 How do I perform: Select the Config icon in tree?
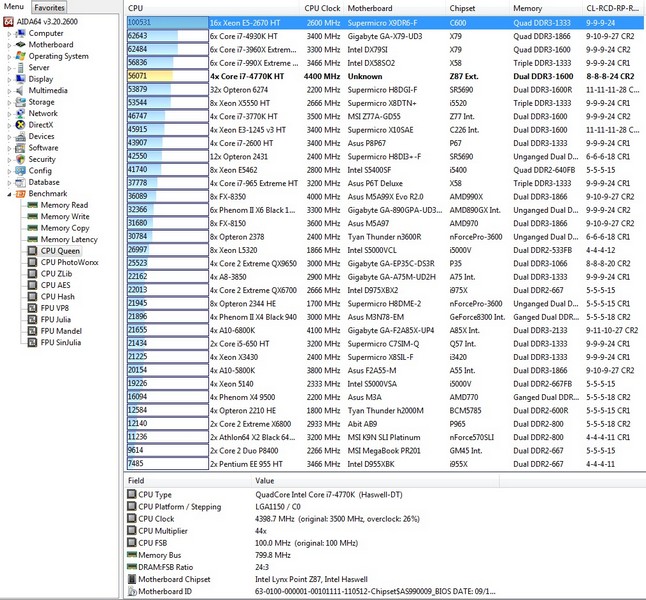tap(20, 171)
